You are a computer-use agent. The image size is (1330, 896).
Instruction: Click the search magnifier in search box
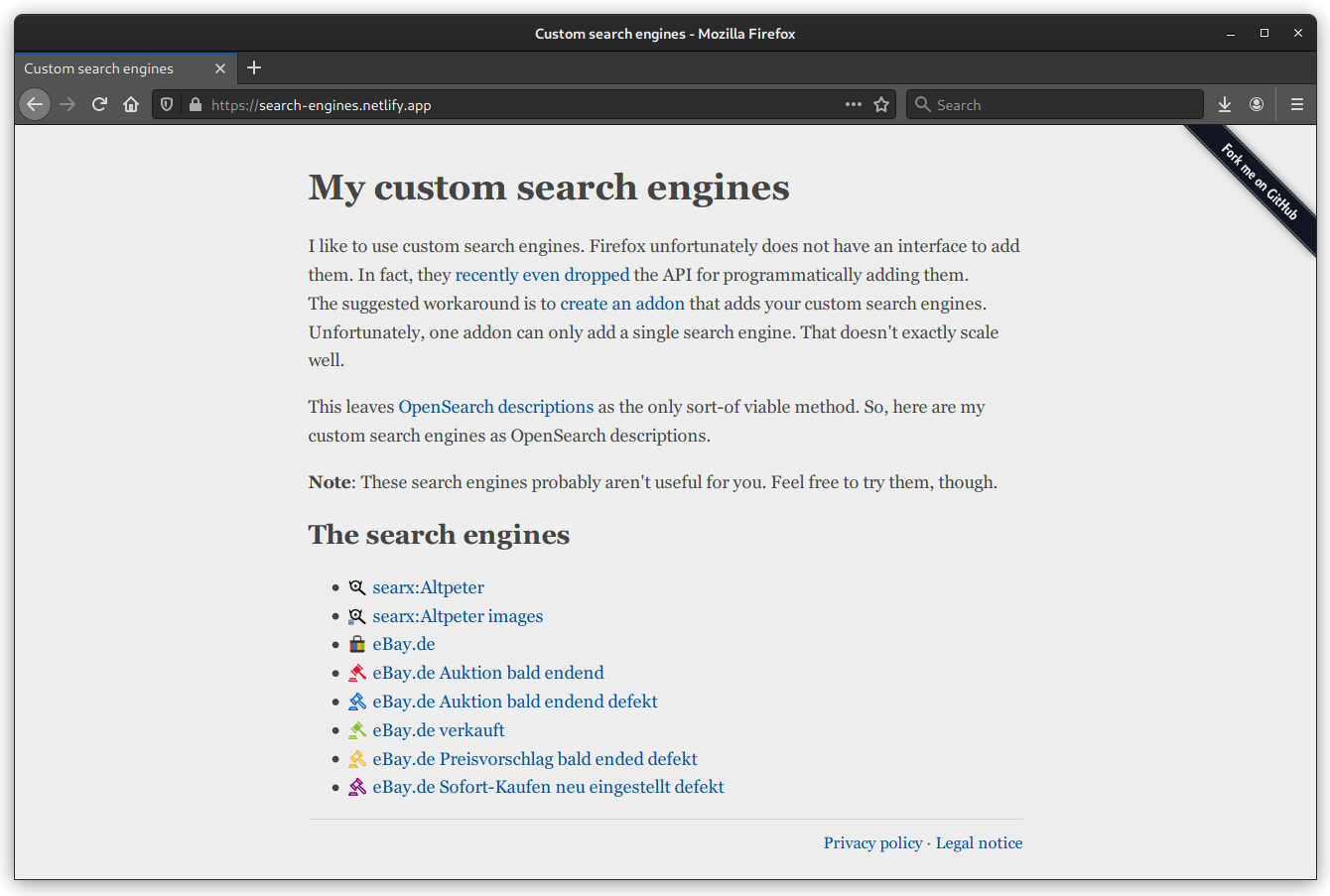(x=923, y=104)
